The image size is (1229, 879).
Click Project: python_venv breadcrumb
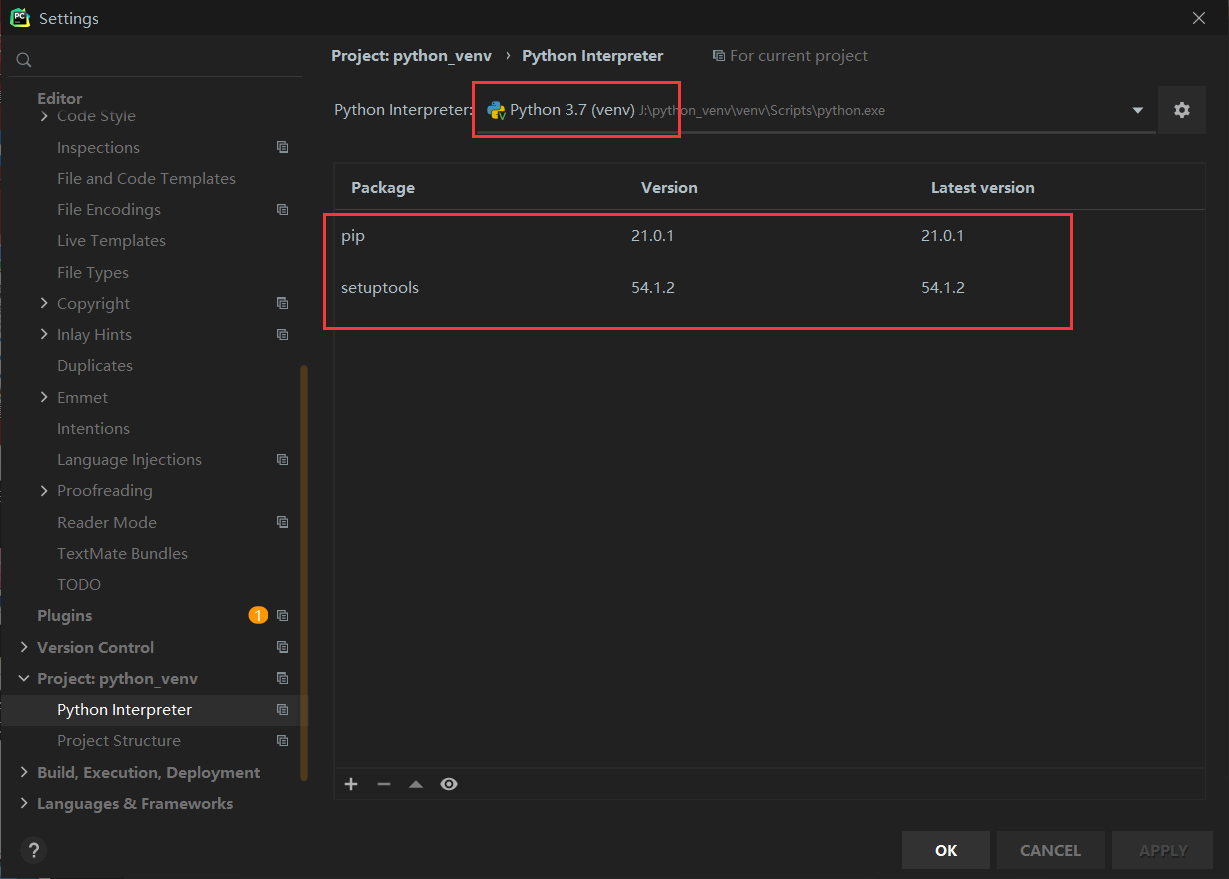click(x=411, y=56)
